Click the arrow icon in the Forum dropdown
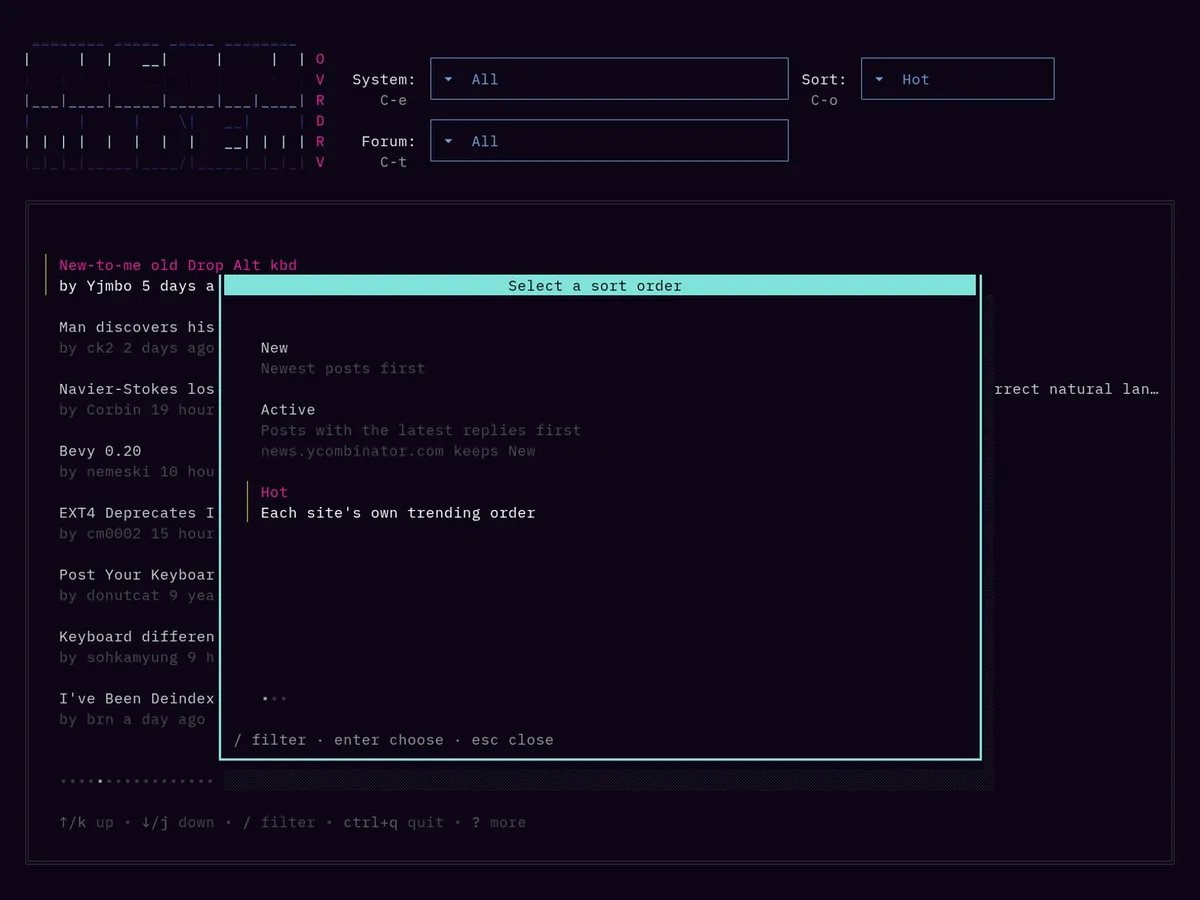The image size is (1200, 900). click(x=448, y=141)
